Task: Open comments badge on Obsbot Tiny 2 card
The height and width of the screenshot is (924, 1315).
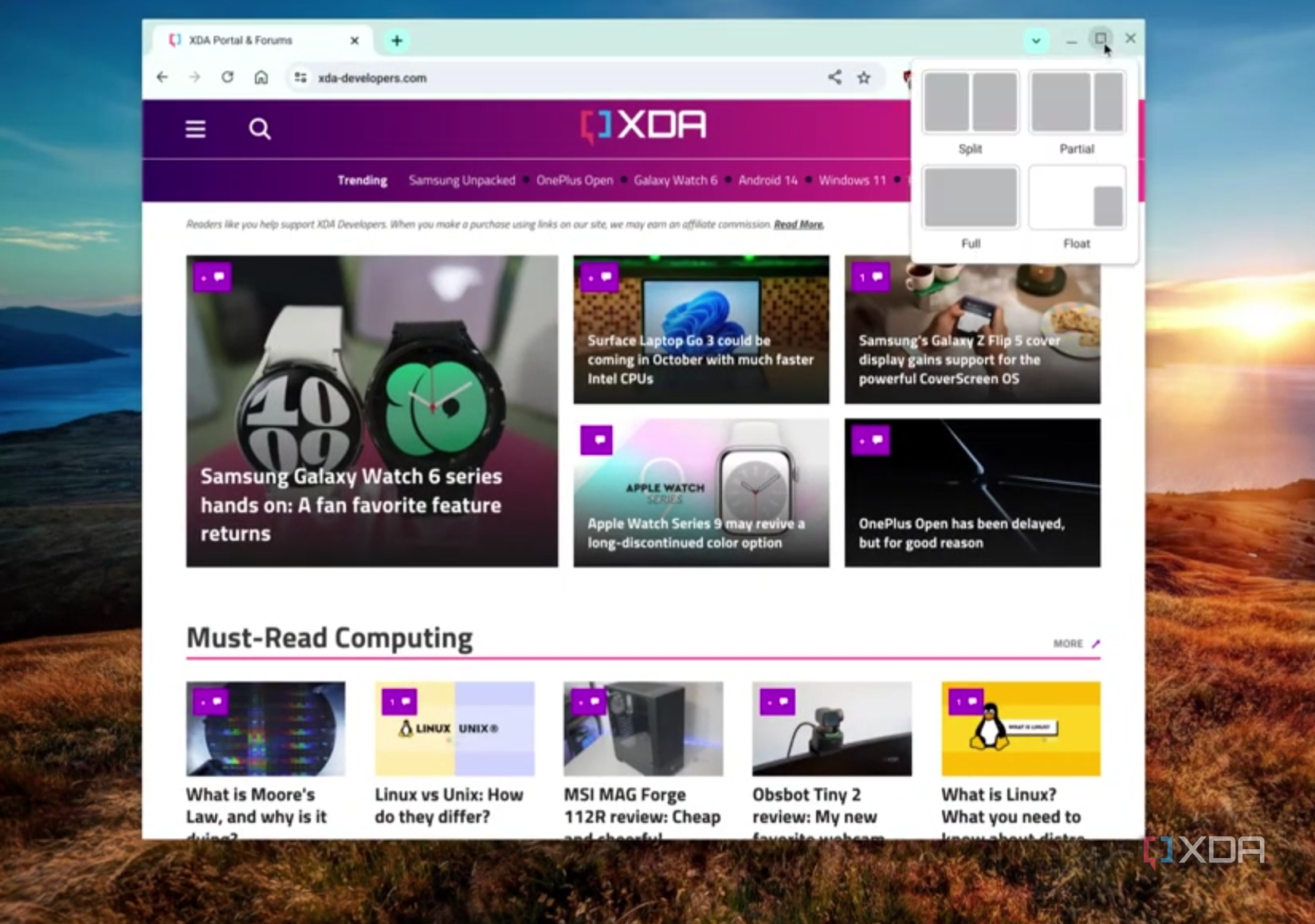Action: (777, 702)
